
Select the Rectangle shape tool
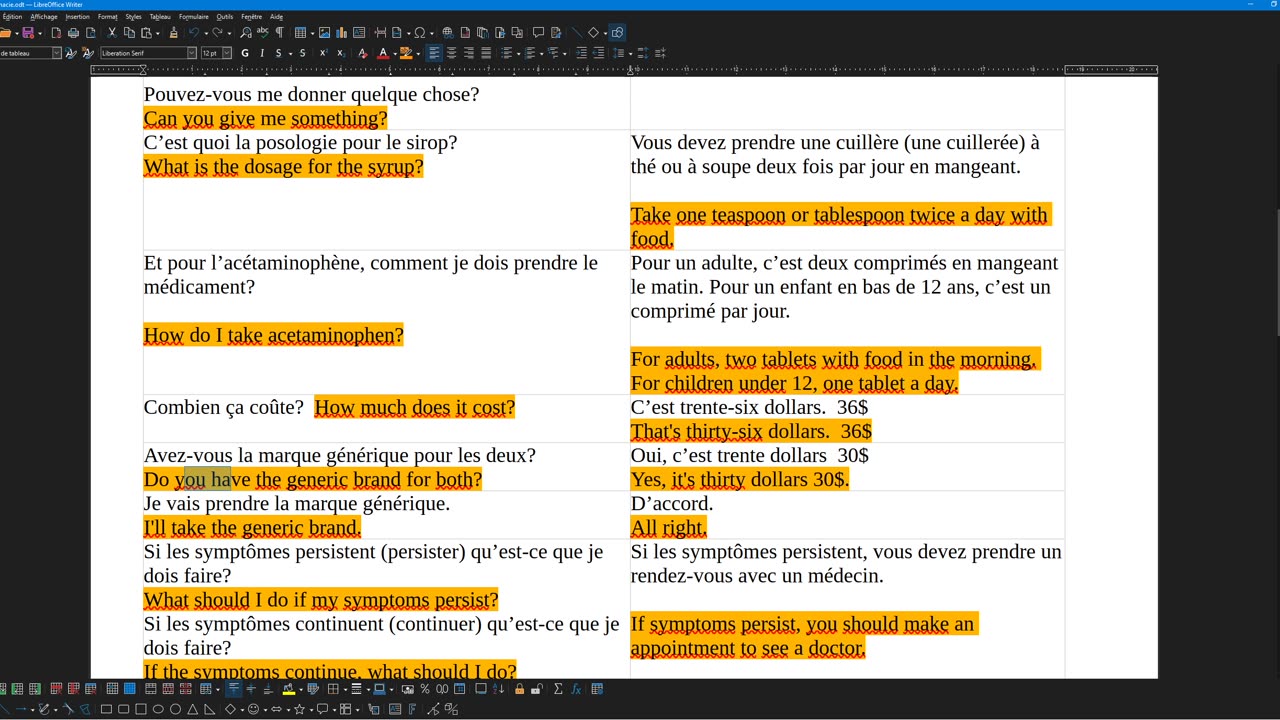(x=106, y=710)
